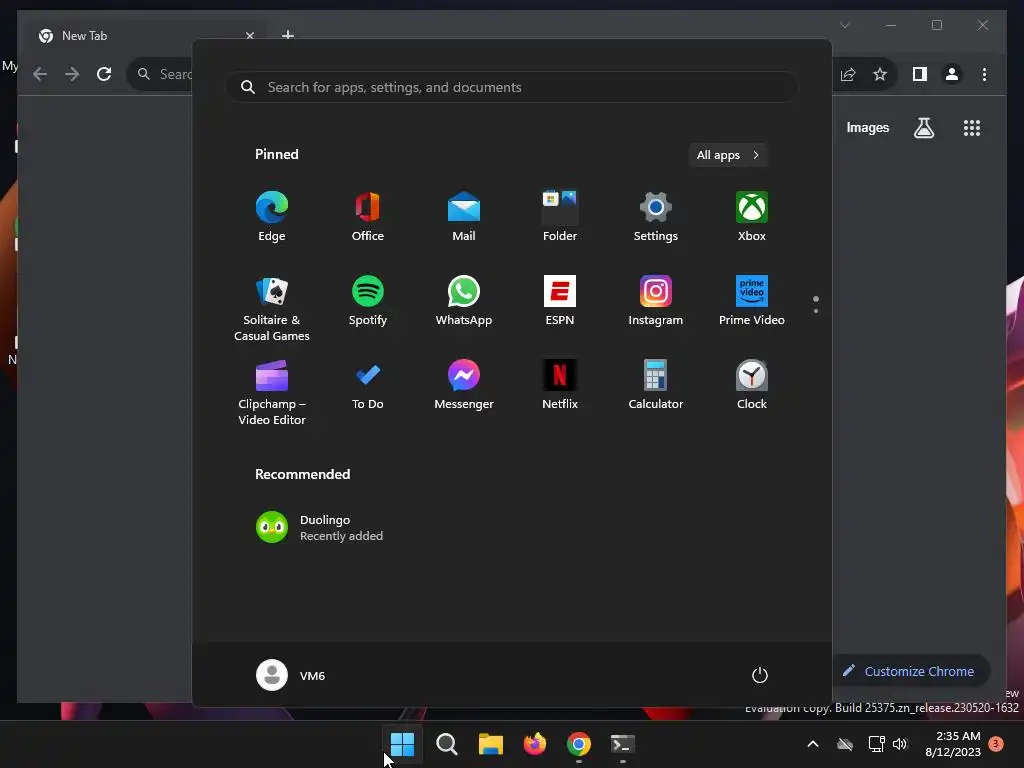Bookmark this tab with the star icon

point(880,74)
